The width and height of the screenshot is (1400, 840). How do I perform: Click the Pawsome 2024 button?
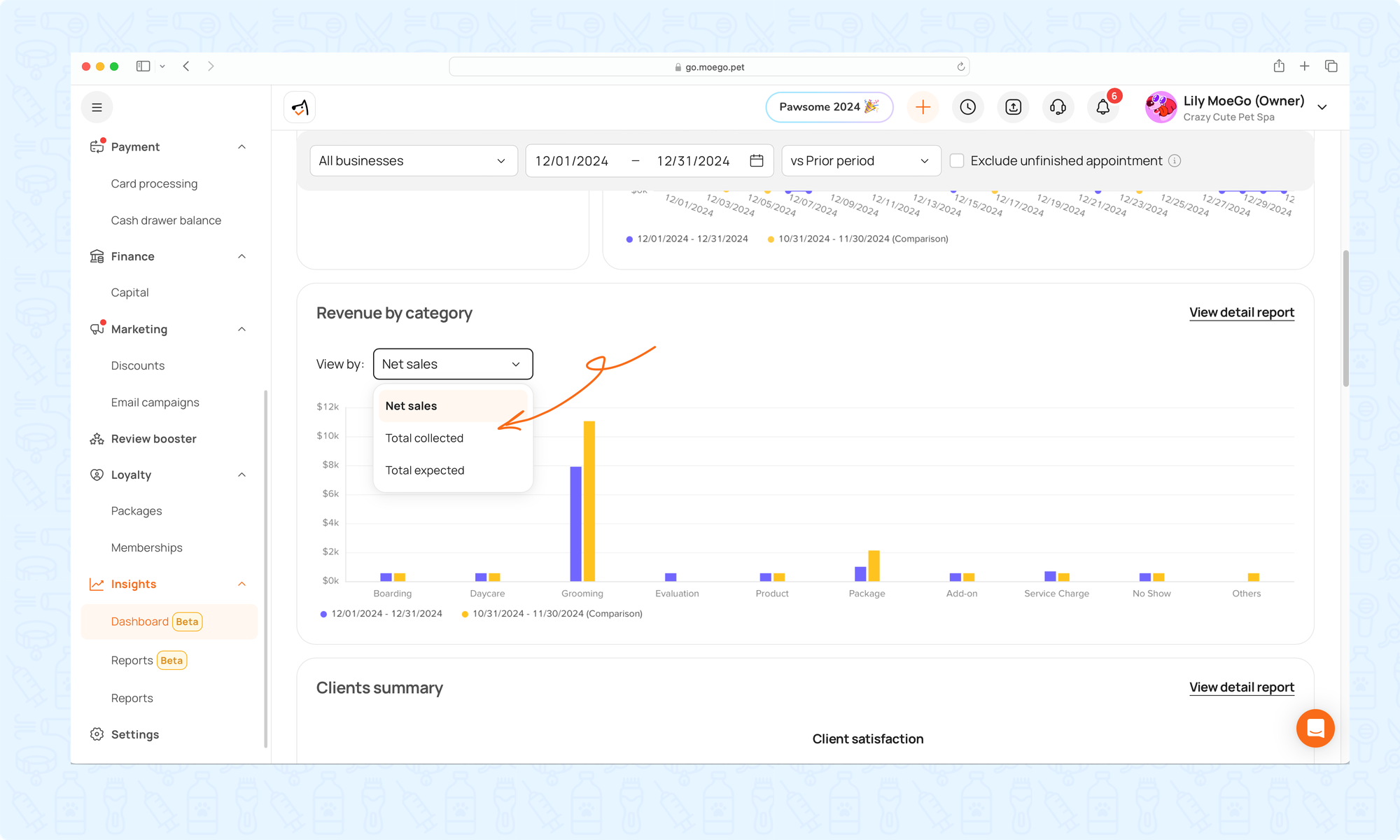(x=829, y=107)
